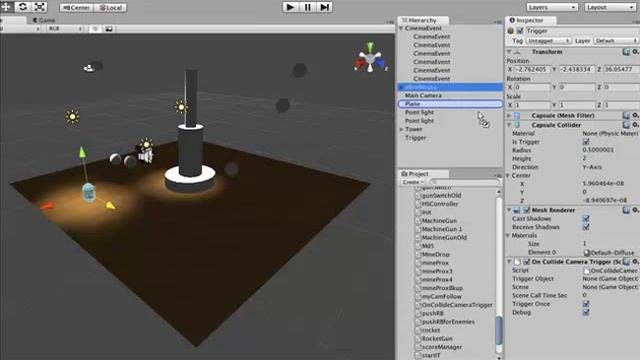
Task: Collapse the Center vector fields
Action: tap(508, 176)
